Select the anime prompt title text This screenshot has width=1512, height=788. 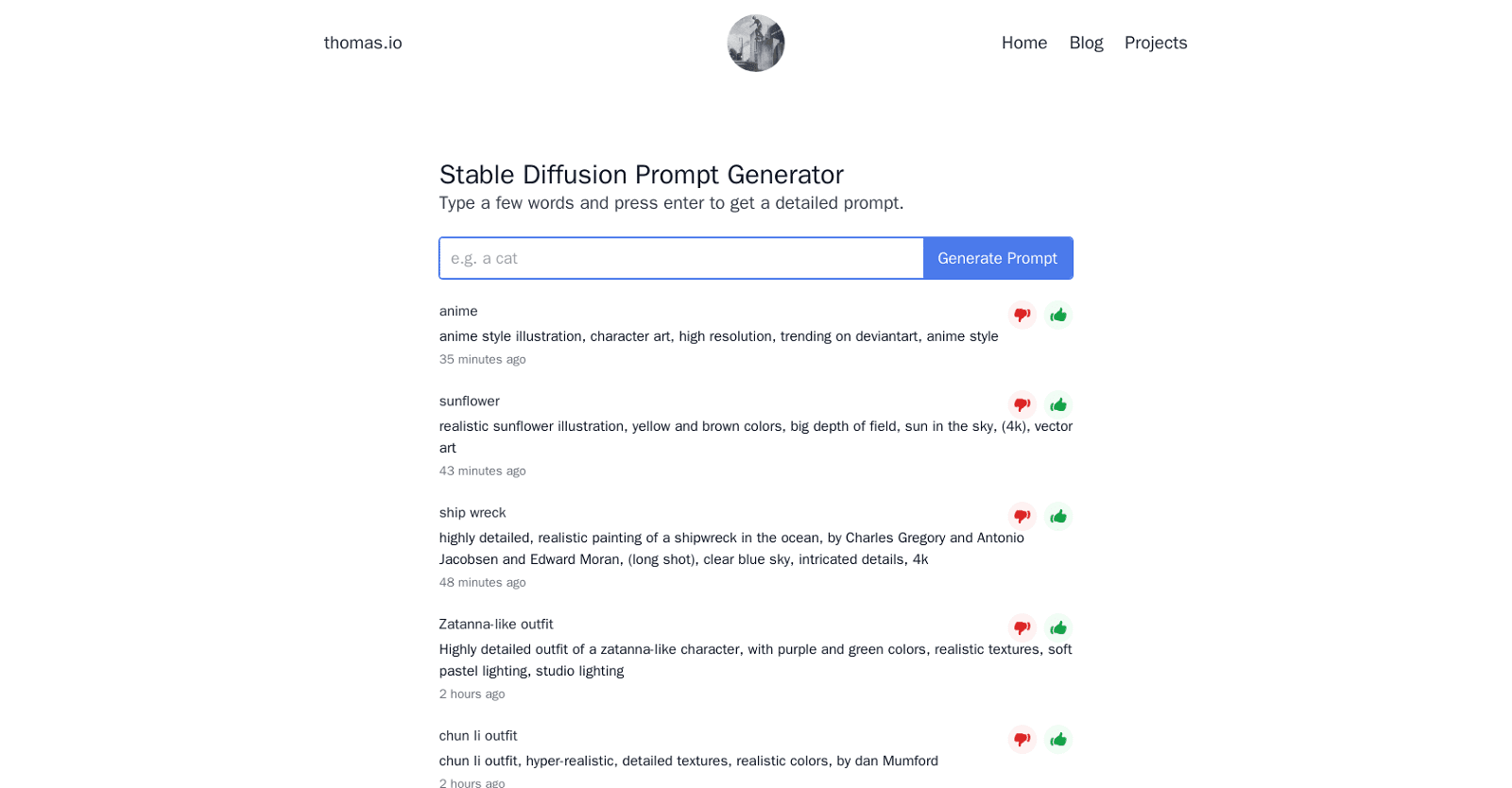point(458,311)
